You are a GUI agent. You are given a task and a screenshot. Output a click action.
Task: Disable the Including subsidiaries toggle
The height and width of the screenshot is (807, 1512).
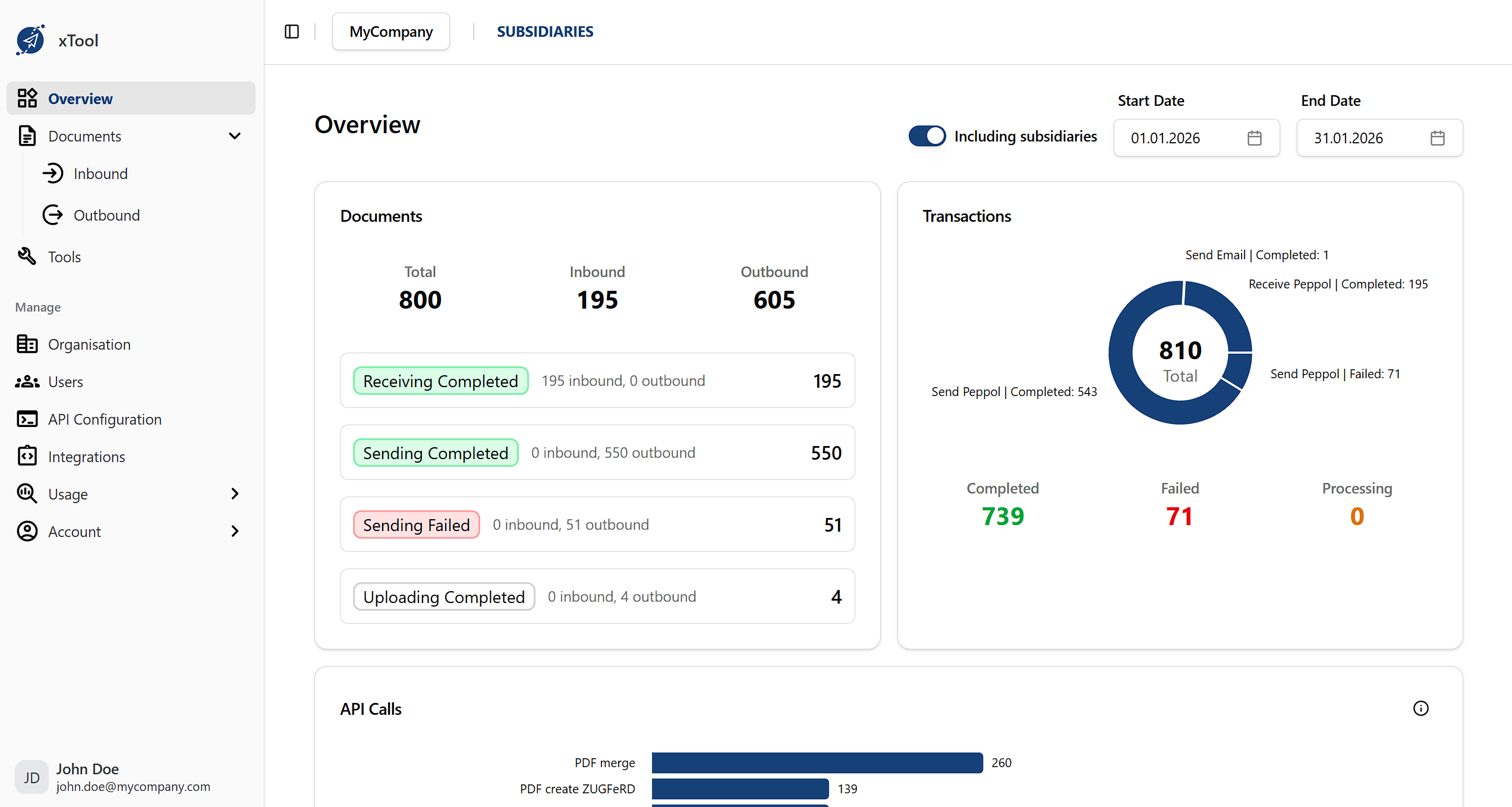pos(927,136)
